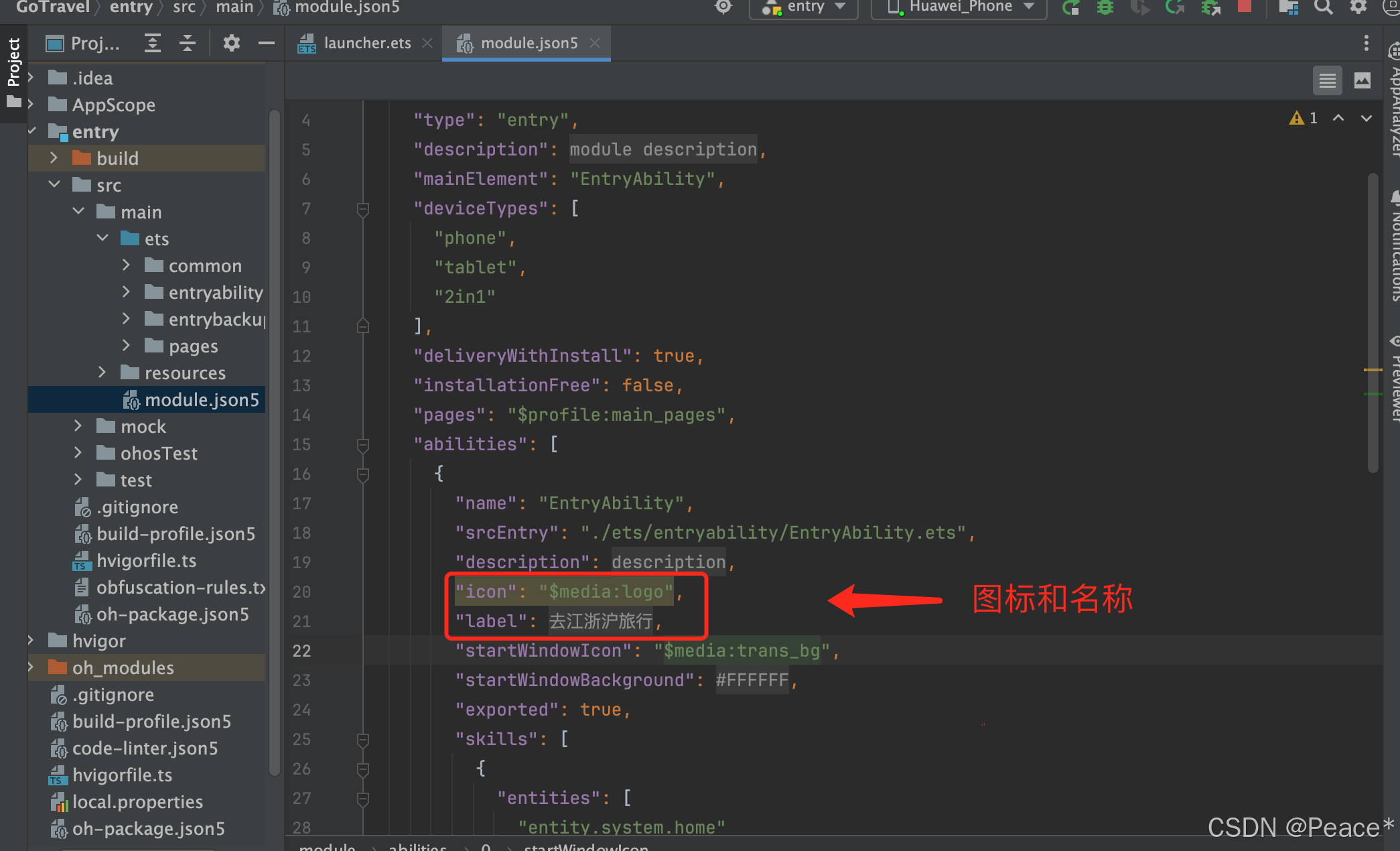The height and width of the screenshot is (851, 1400).
Task: Go to next highlighted warning arrow
Action: click(1366, 118)
